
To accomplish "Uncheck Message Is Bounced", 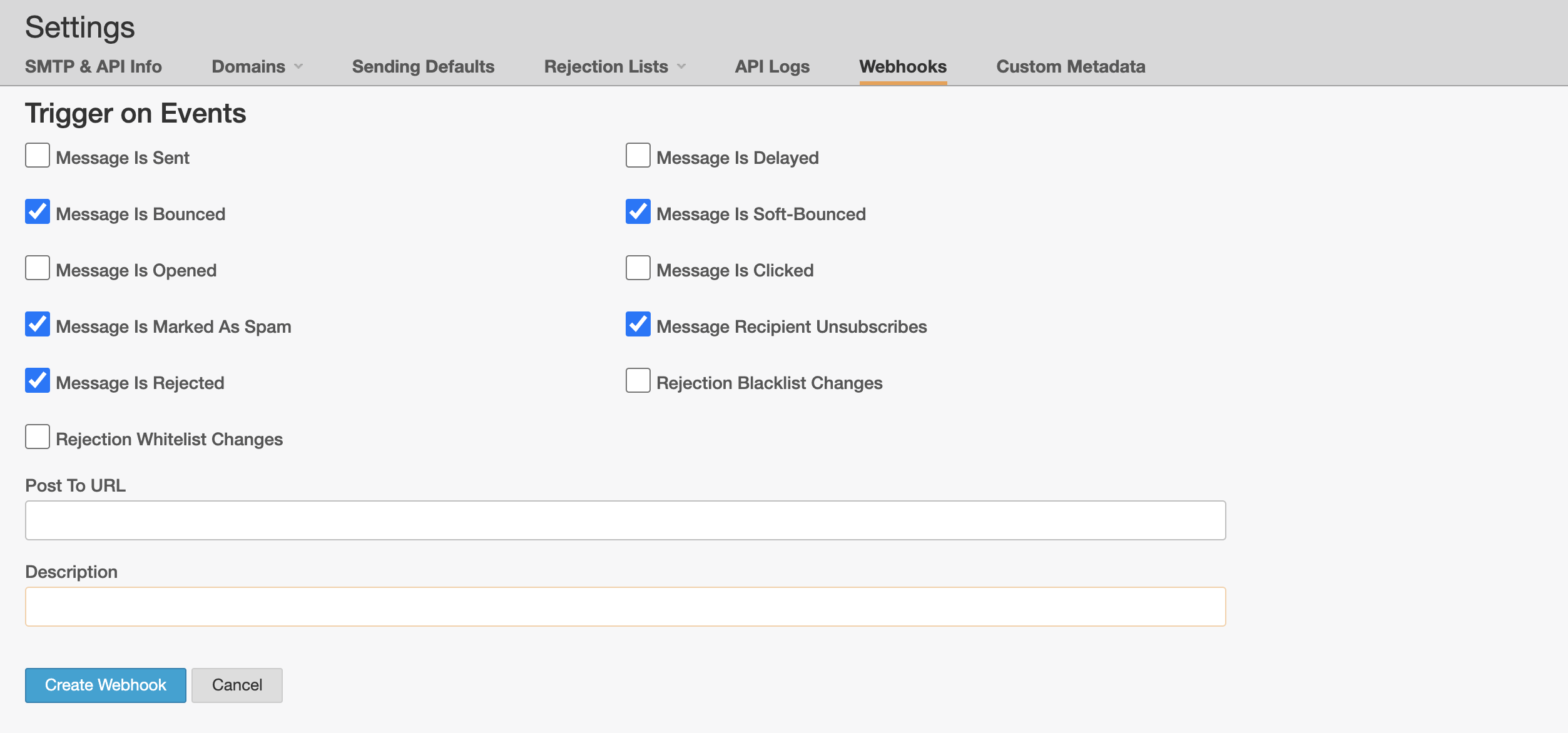I will [38, 212].
